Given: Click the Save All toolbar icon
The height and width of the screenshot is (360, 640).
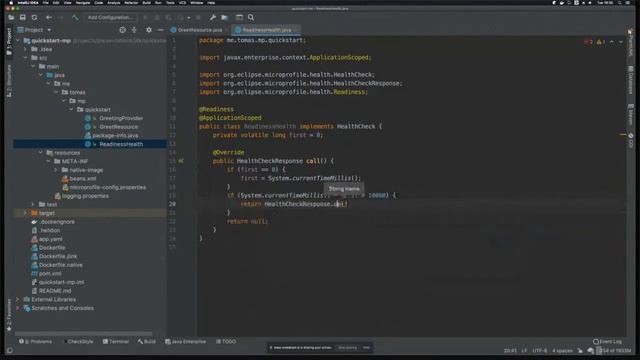Looking at the screenshot, I should point(23,18).
